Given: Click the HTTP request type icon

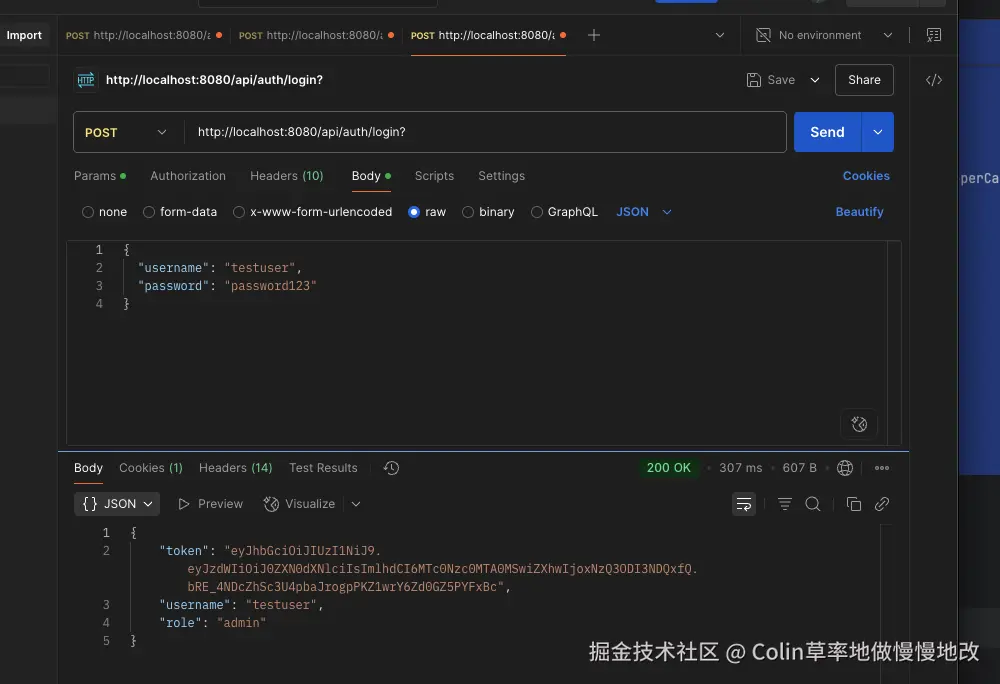Looking at the screenshot, I should [x=85, y=80].
